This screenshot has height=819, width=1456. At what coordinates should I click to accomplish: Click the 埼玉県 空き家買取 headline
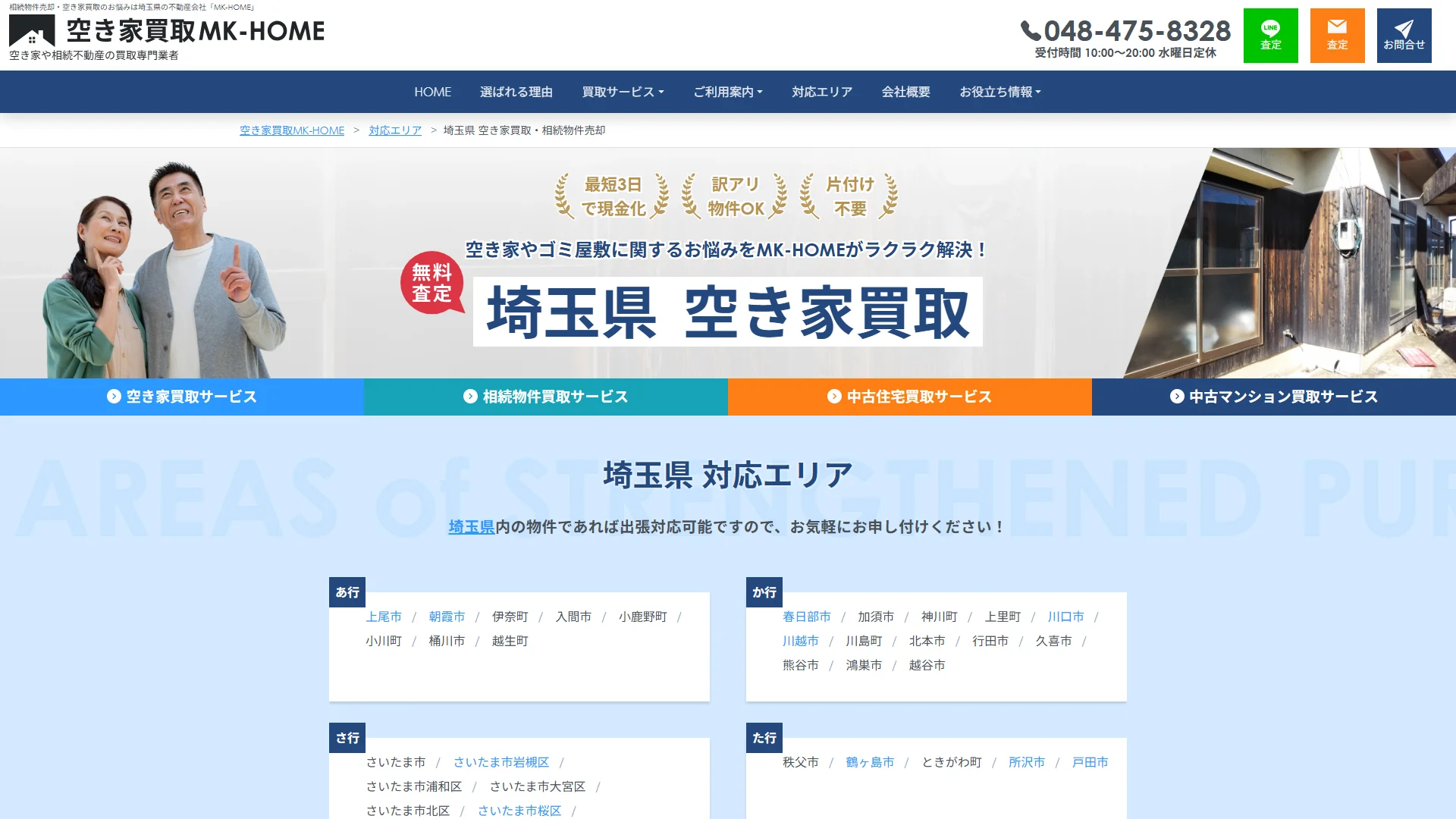(x=728, y=312)
